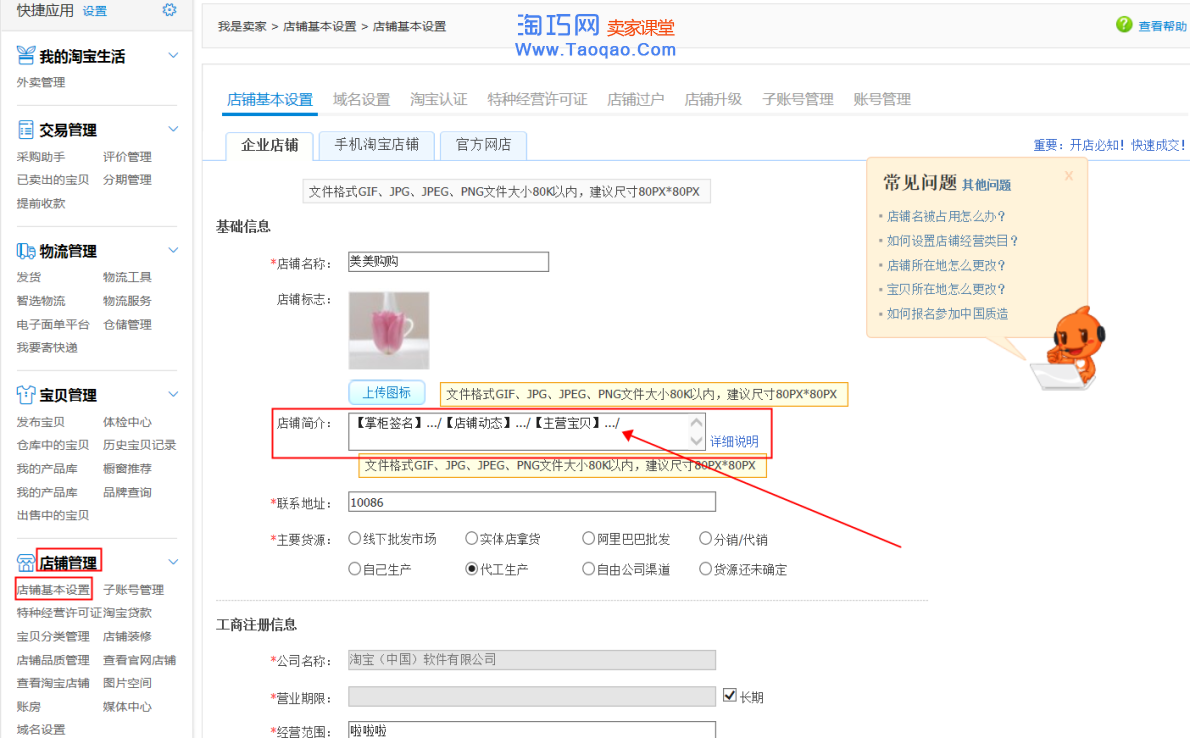1190x738 pixels.
Task: Click the 宝贝管理 shirt icon
Action: 26,395
